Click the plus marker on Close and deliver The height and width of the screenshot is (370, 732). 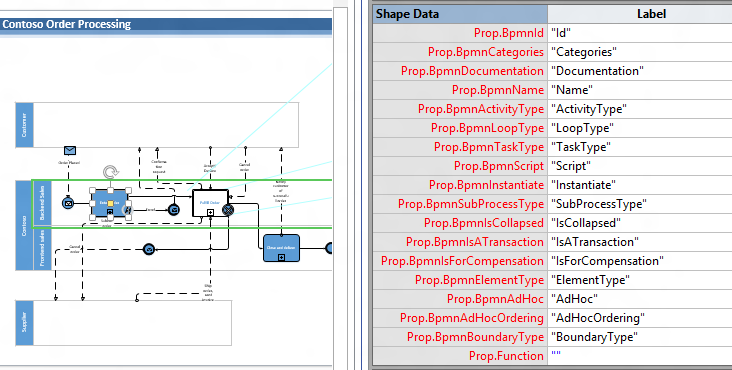click(x=281, y=257)
